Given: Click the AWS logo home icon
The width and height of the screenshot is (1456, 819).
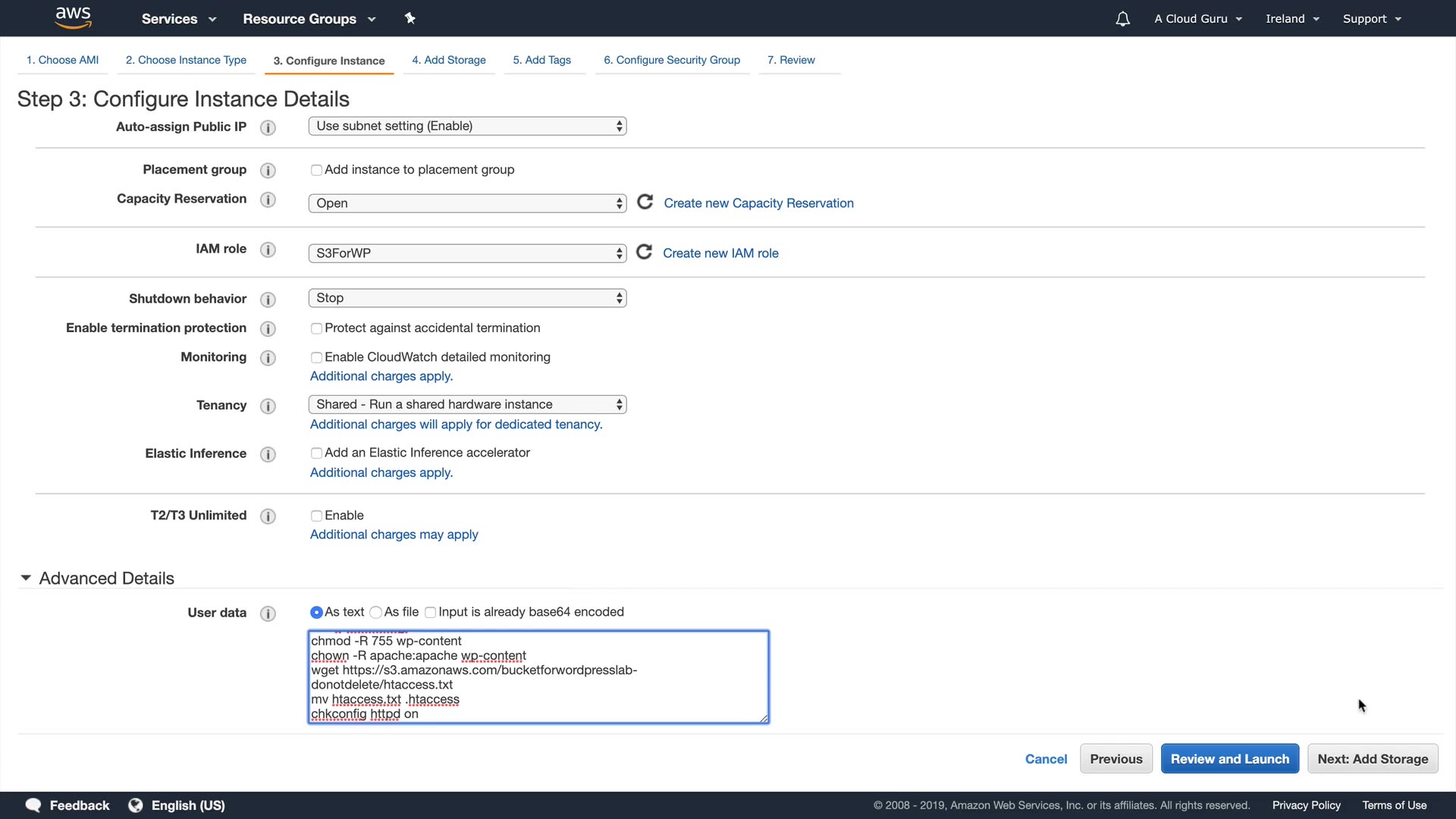Looking at the screenshot, I should (x=74, y=17).
